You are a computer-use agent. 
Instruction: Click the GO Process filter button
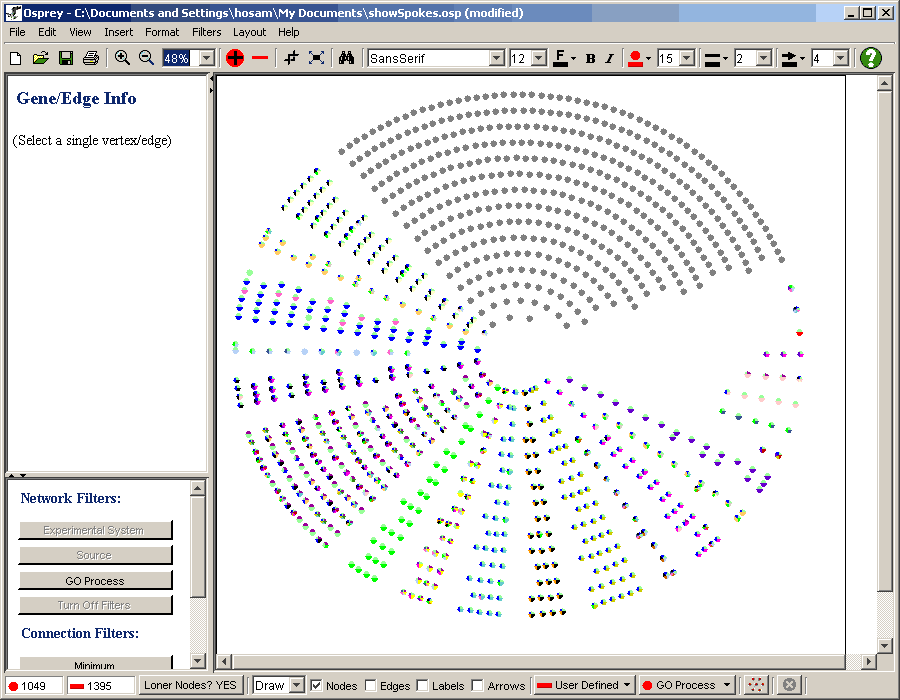point(96,581)
